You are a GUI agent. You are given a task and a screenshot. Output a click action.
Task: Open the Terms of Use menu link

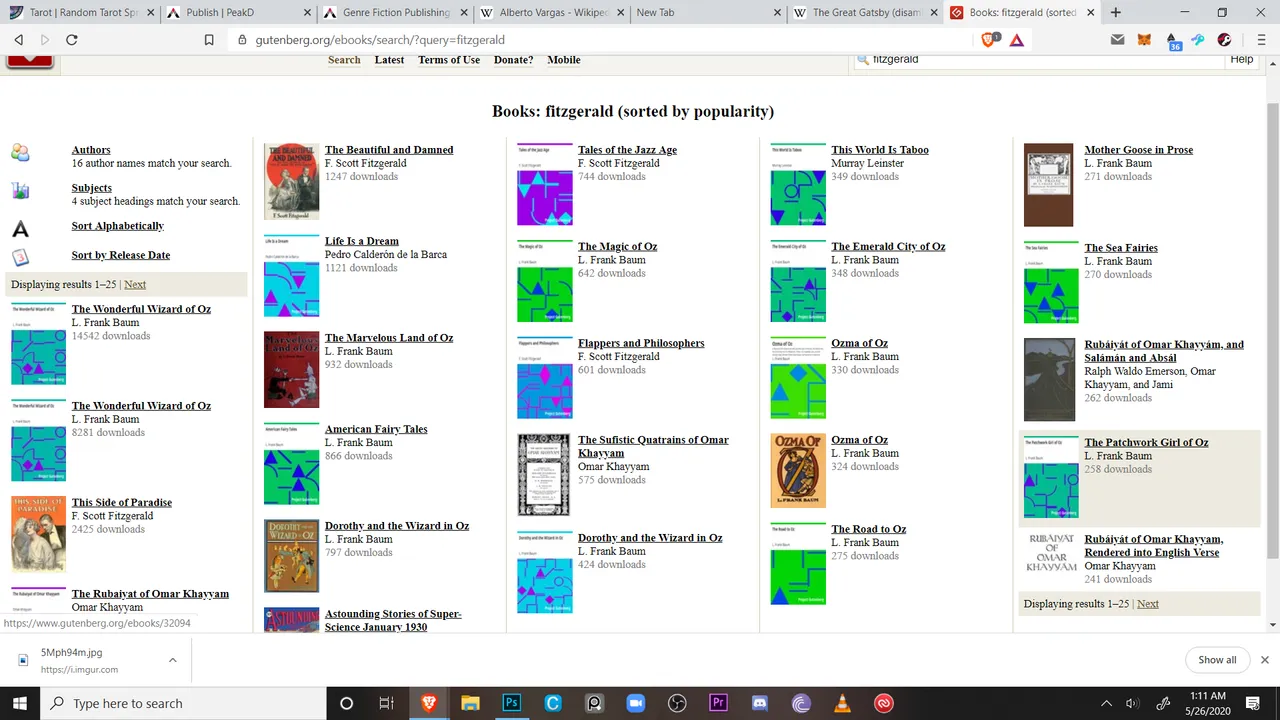pyautogui.click(x=449, y=60)
